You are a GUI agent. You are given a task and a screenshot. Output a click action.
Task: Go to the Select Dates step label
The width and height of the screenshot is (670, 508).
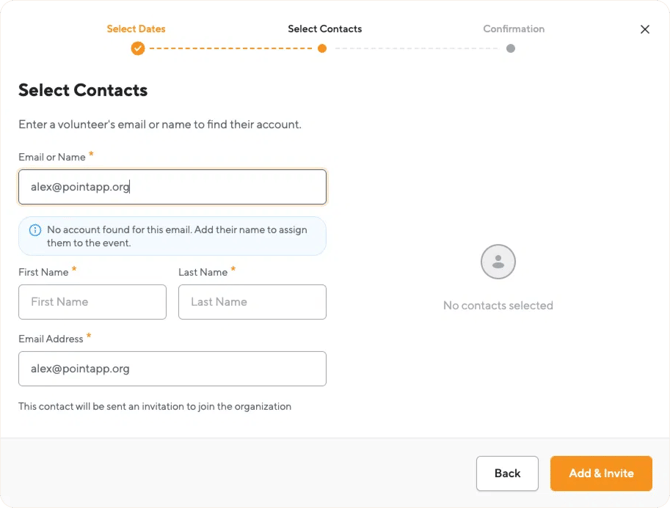tap(136, 29)
